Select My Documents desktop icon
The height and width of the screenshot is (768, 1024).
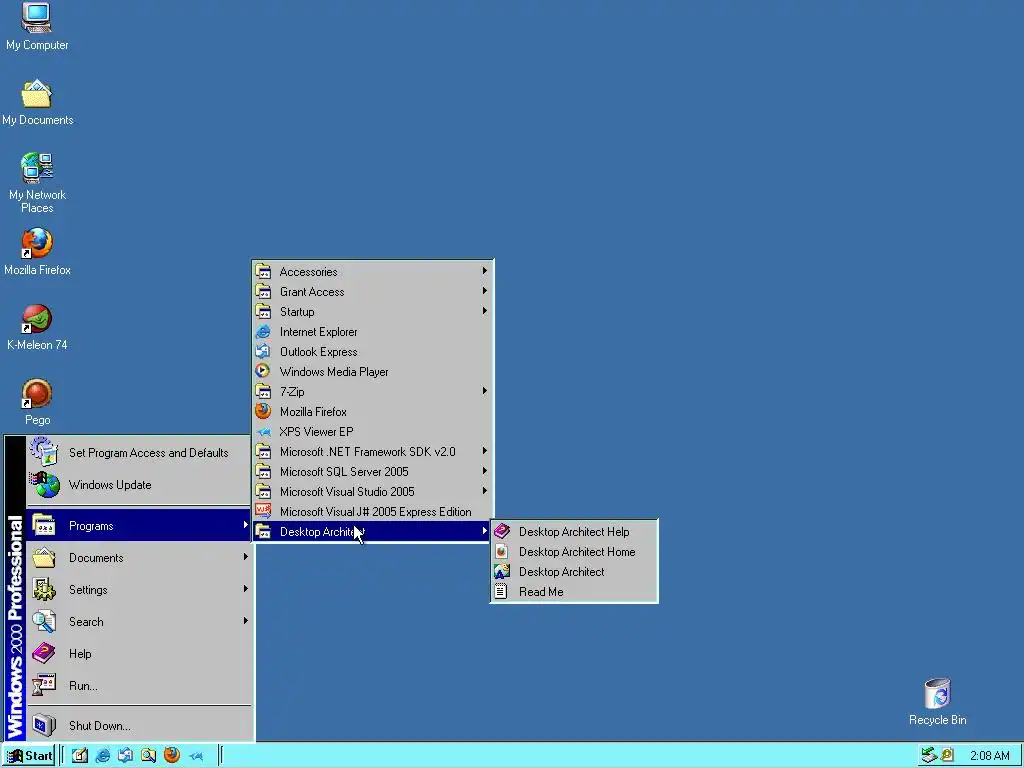click(37, 103)
